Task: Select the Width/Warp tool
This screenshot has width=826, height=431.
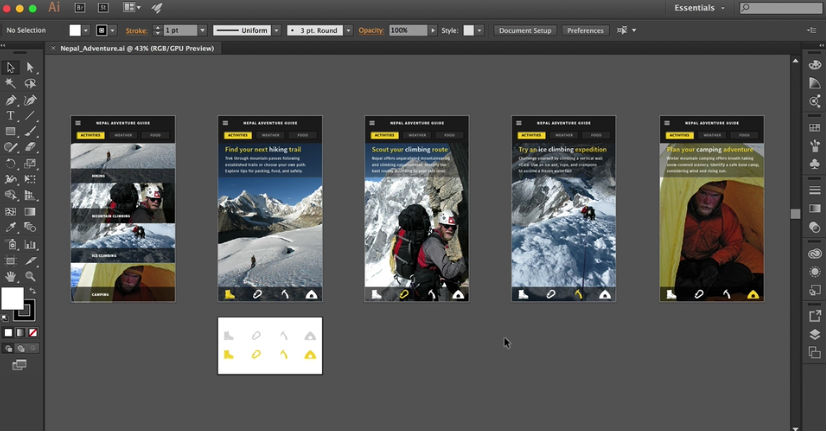Action: pos(11,179)
